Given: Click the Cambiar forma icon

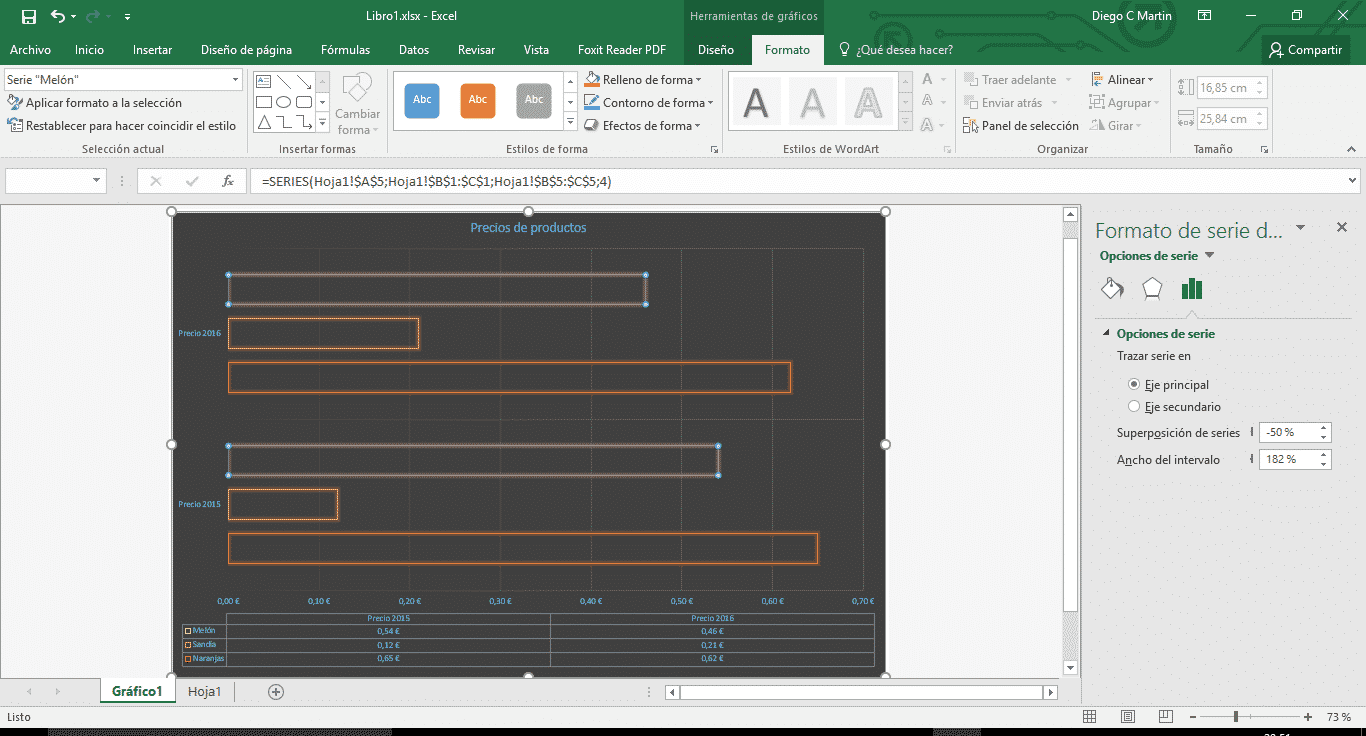Looking at the screenshot, I should [x=357, y=103].
